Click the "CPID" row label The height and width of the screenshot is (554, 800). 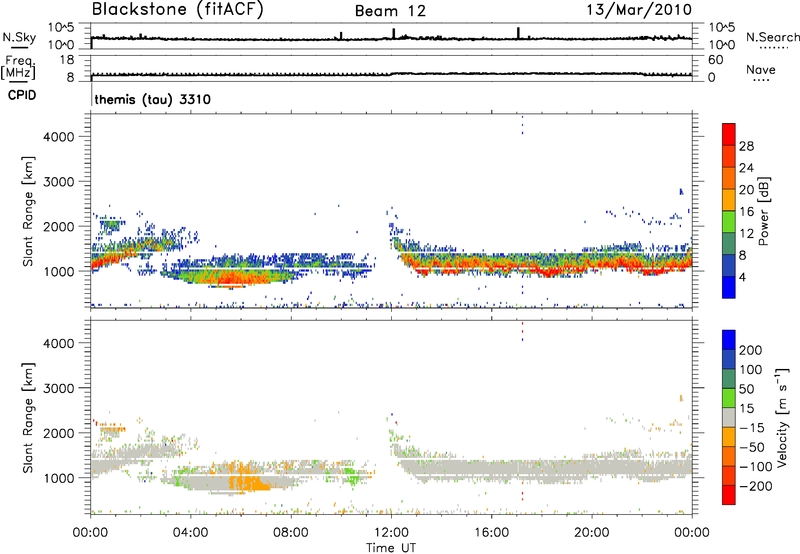pos(22,95)
